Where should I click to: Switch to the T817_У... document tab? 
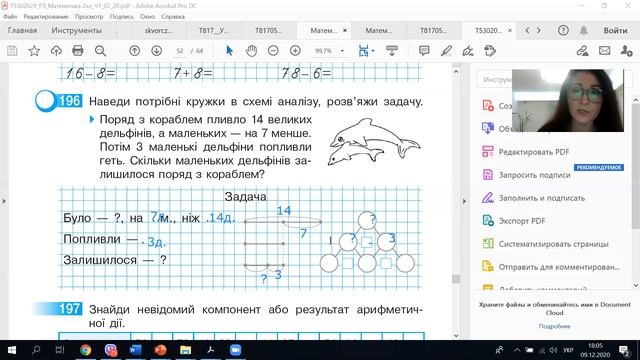click(213, 30)
